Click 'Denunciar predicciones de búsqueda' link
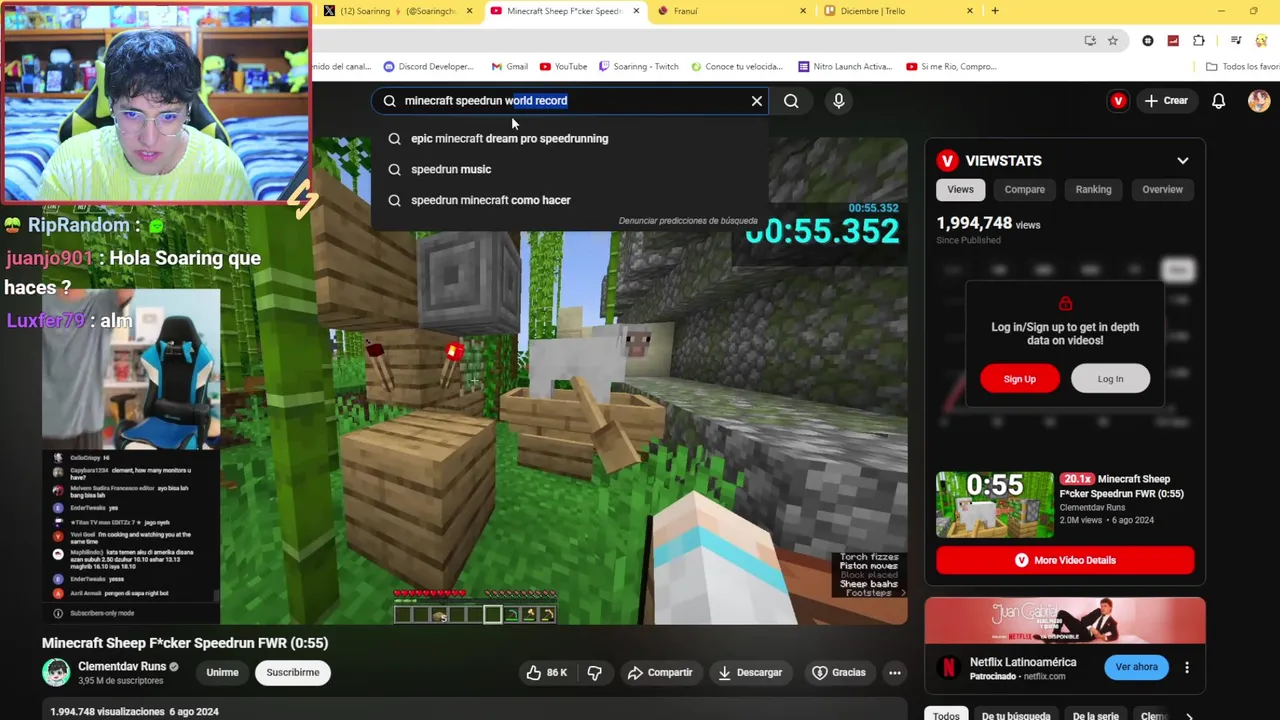 point(688,221)
